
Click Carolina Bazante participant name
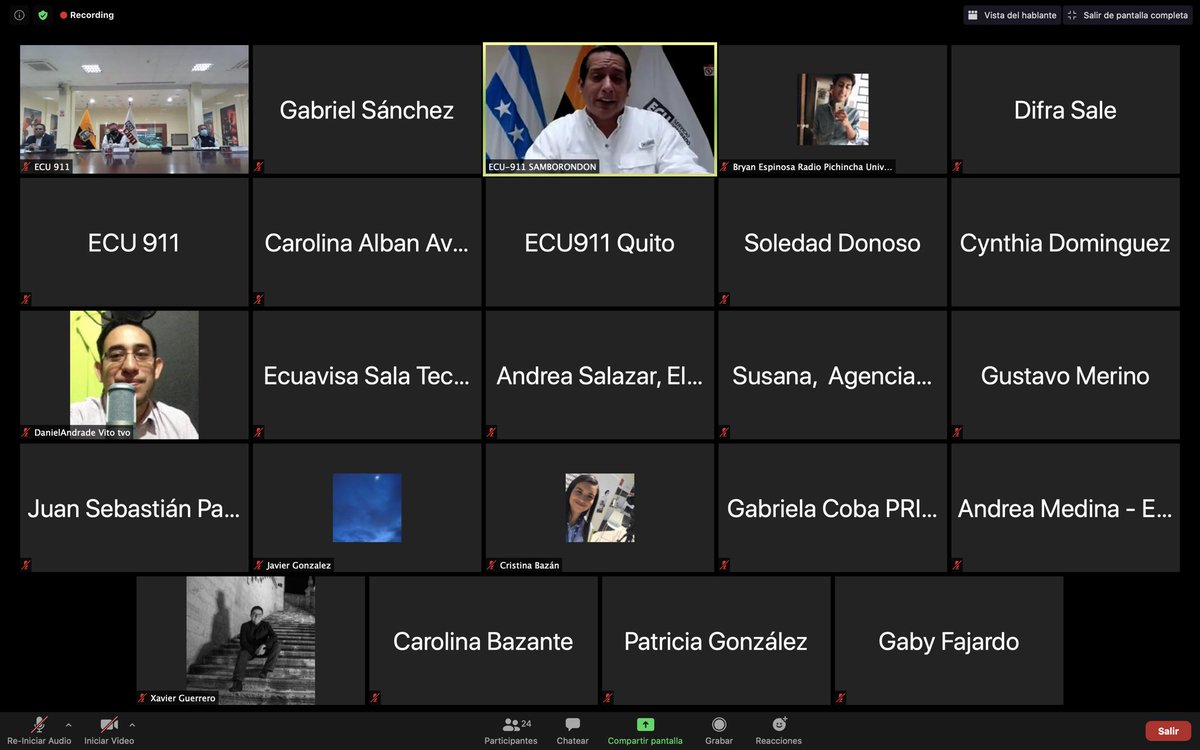tap(483, 642)
